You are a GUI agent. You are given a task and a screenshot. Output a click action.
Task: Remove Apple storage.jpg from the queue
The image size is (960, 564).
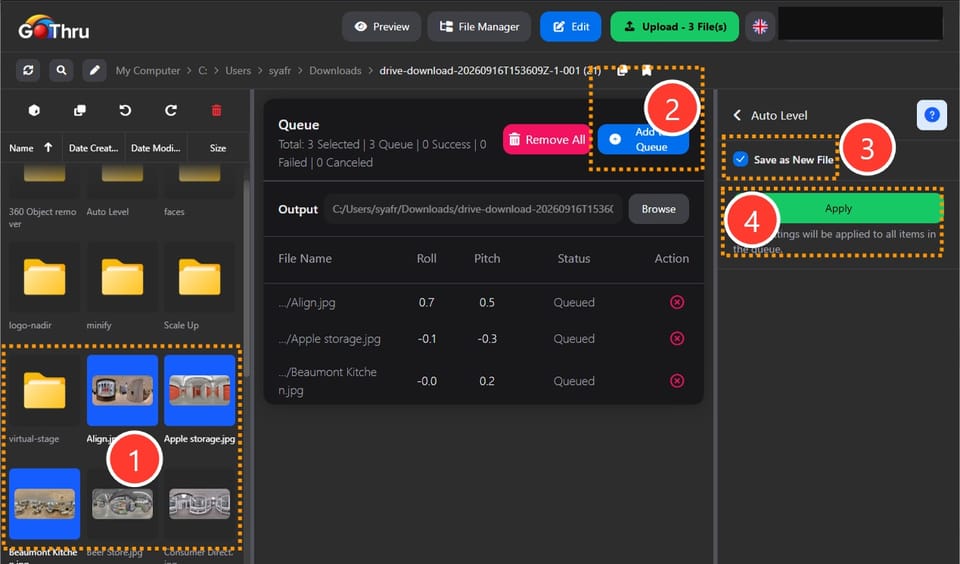(x=677, y=338)
